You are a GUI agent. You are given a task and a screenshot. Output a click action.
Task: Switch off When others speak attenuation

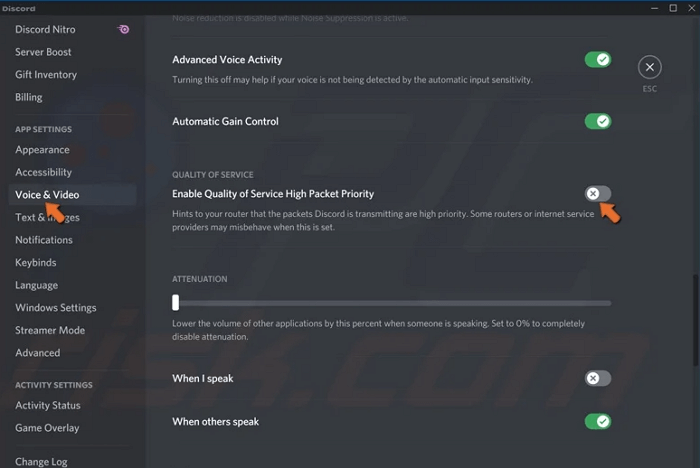point(598,421)
